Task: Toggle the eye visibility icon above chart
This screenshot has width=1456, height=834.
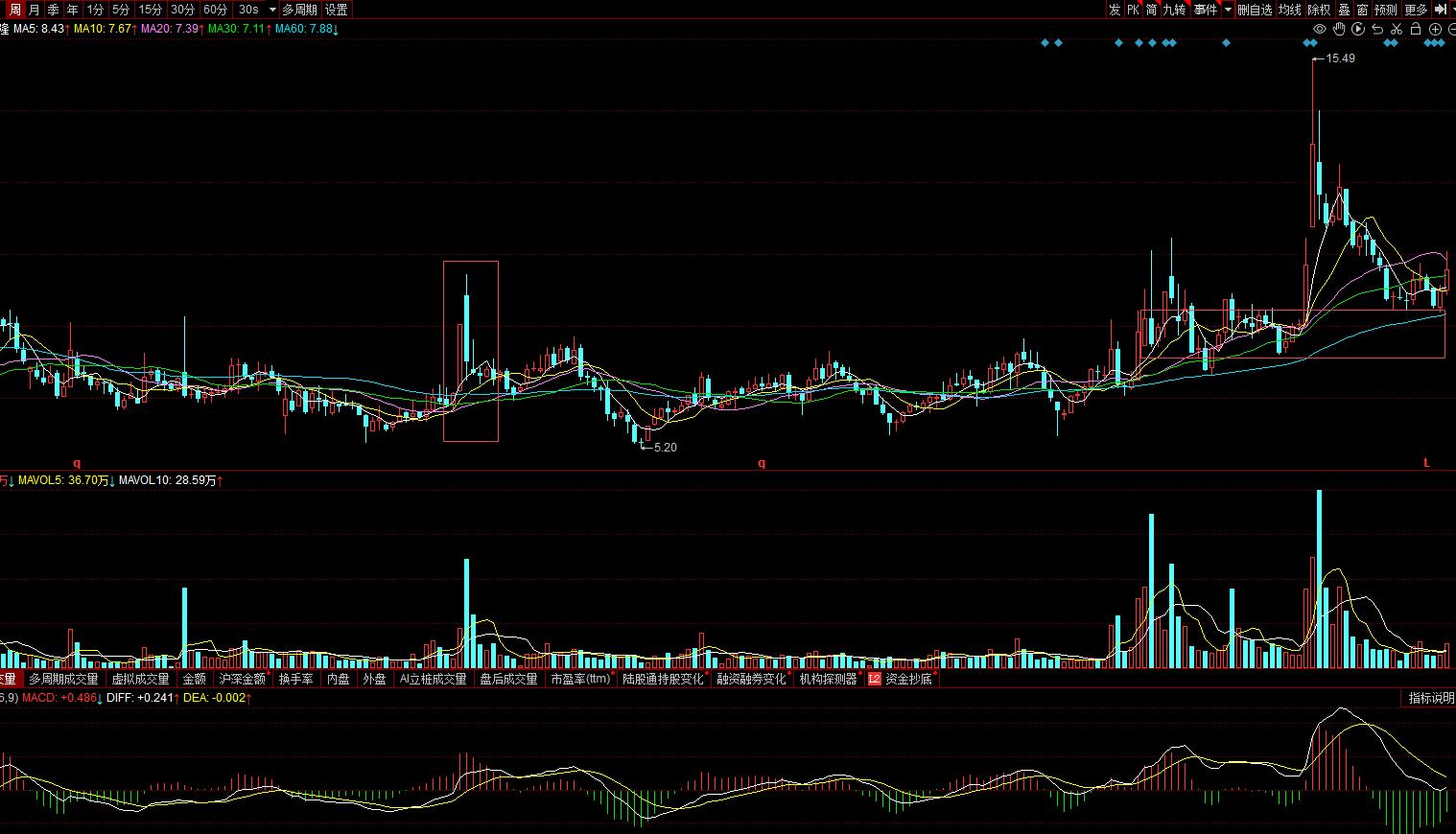Action: click(x=1320, y=29)
